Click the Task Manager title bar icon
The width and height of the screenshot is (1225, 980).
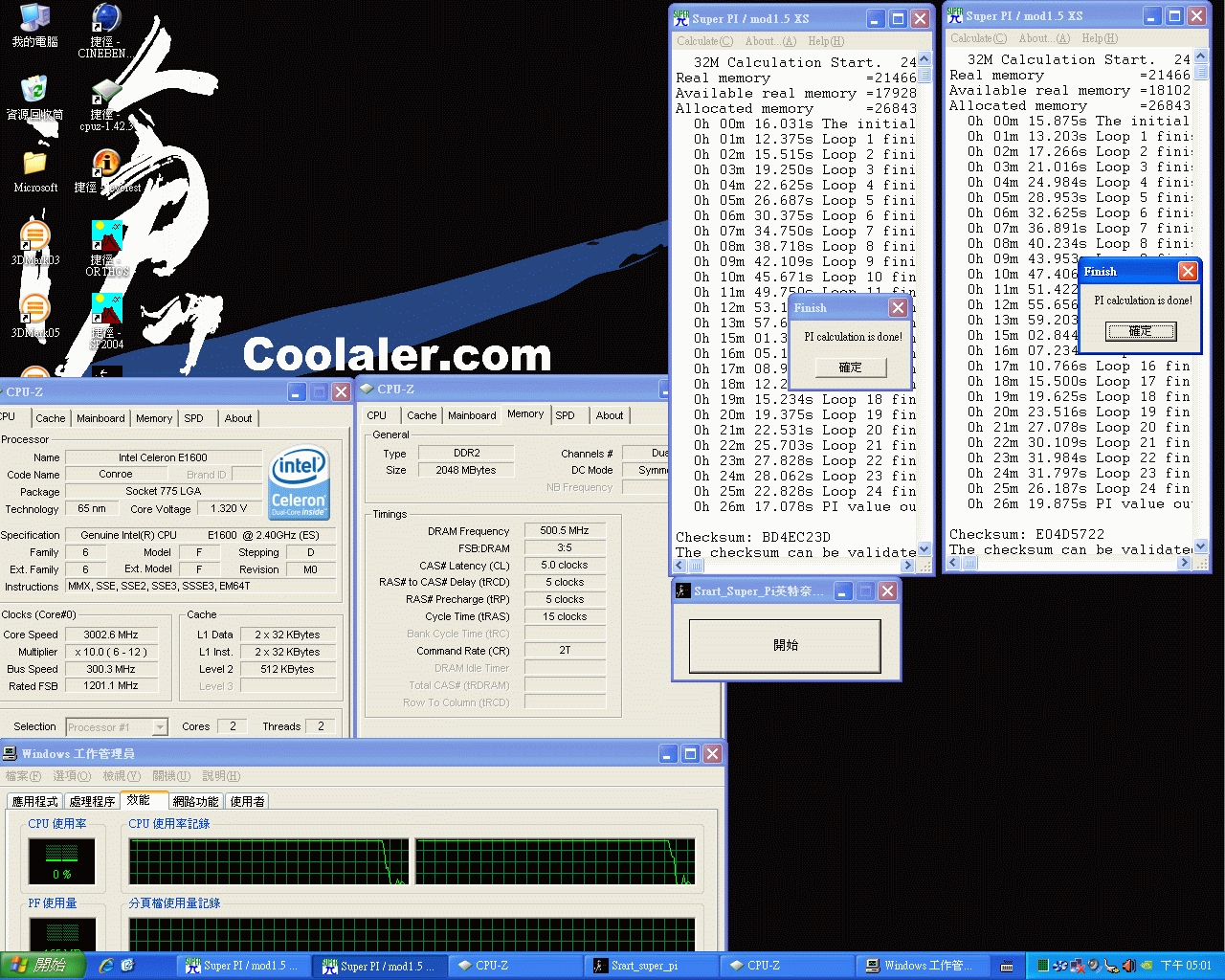coord(10,753)
